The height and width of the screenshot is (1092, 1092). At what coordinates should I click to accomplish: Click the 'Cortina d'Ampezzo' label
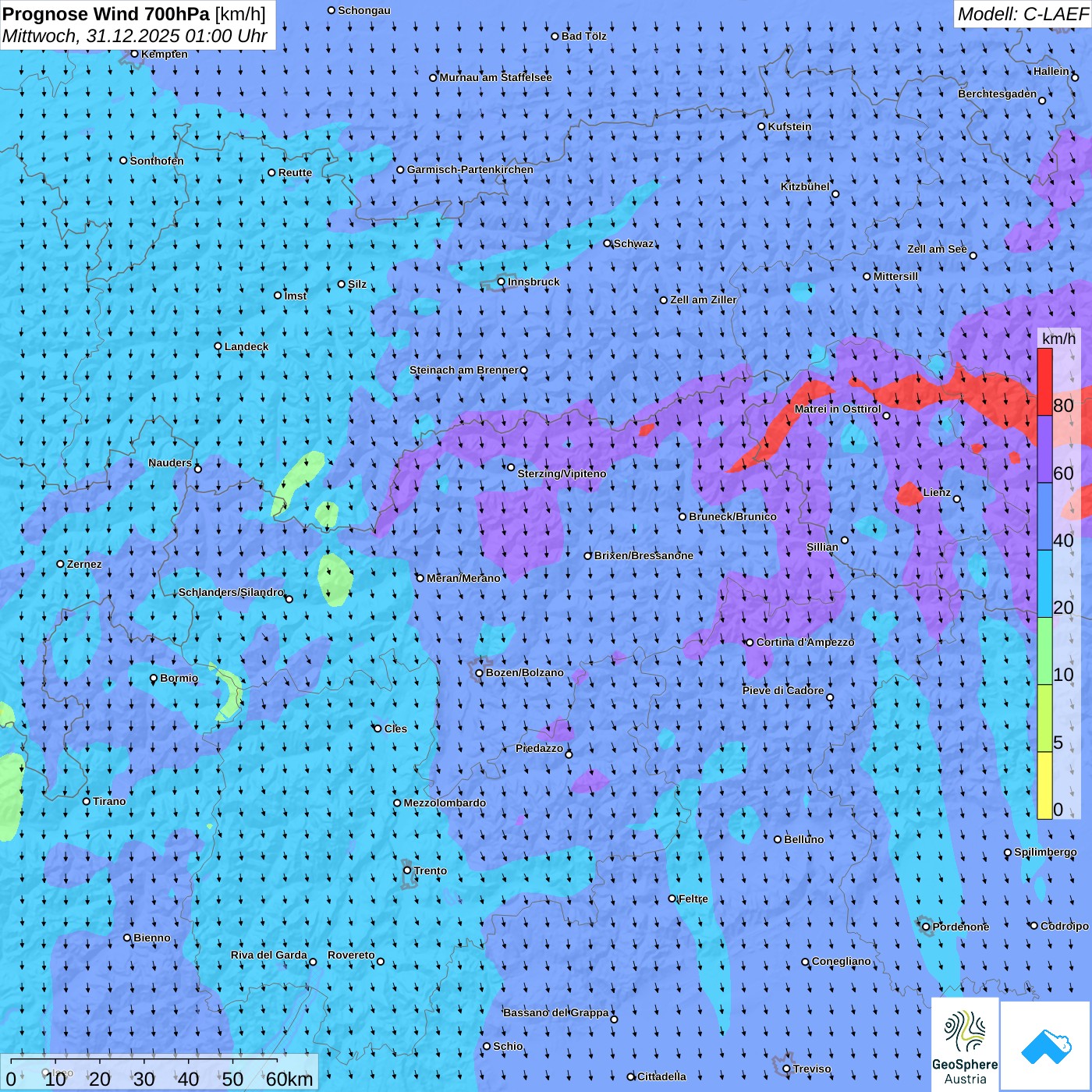(x=805, y=642)
